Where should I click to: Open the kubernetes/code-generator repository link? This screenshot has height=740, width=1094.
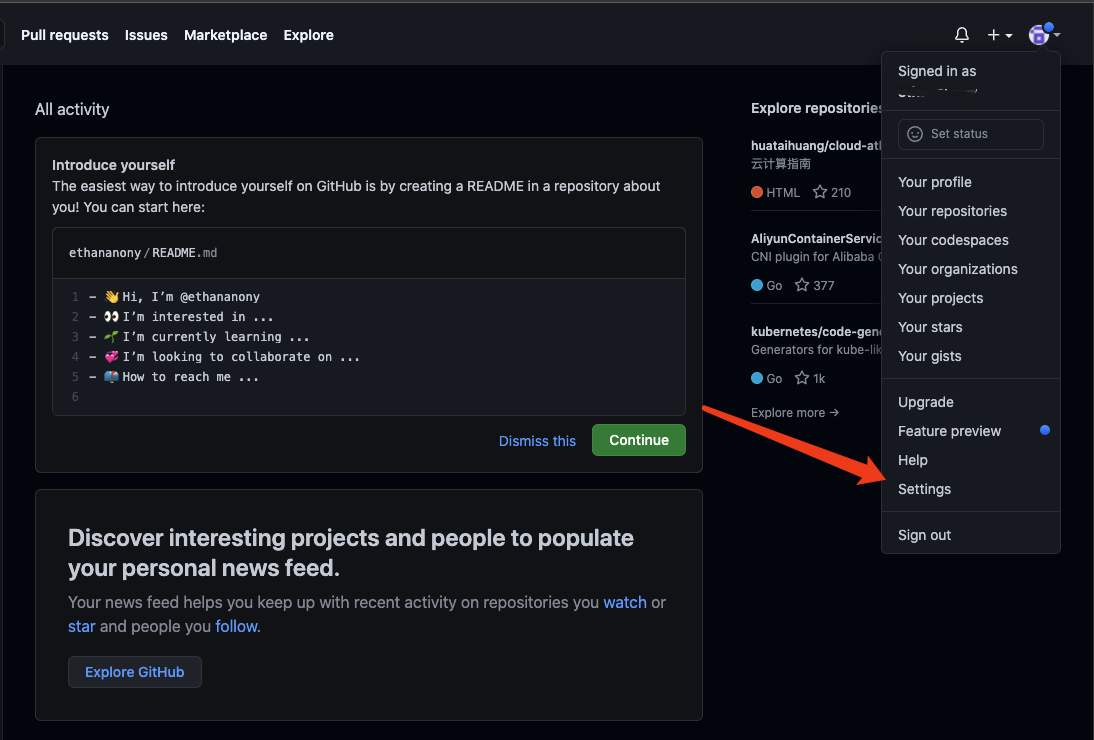tap(815, 331)
